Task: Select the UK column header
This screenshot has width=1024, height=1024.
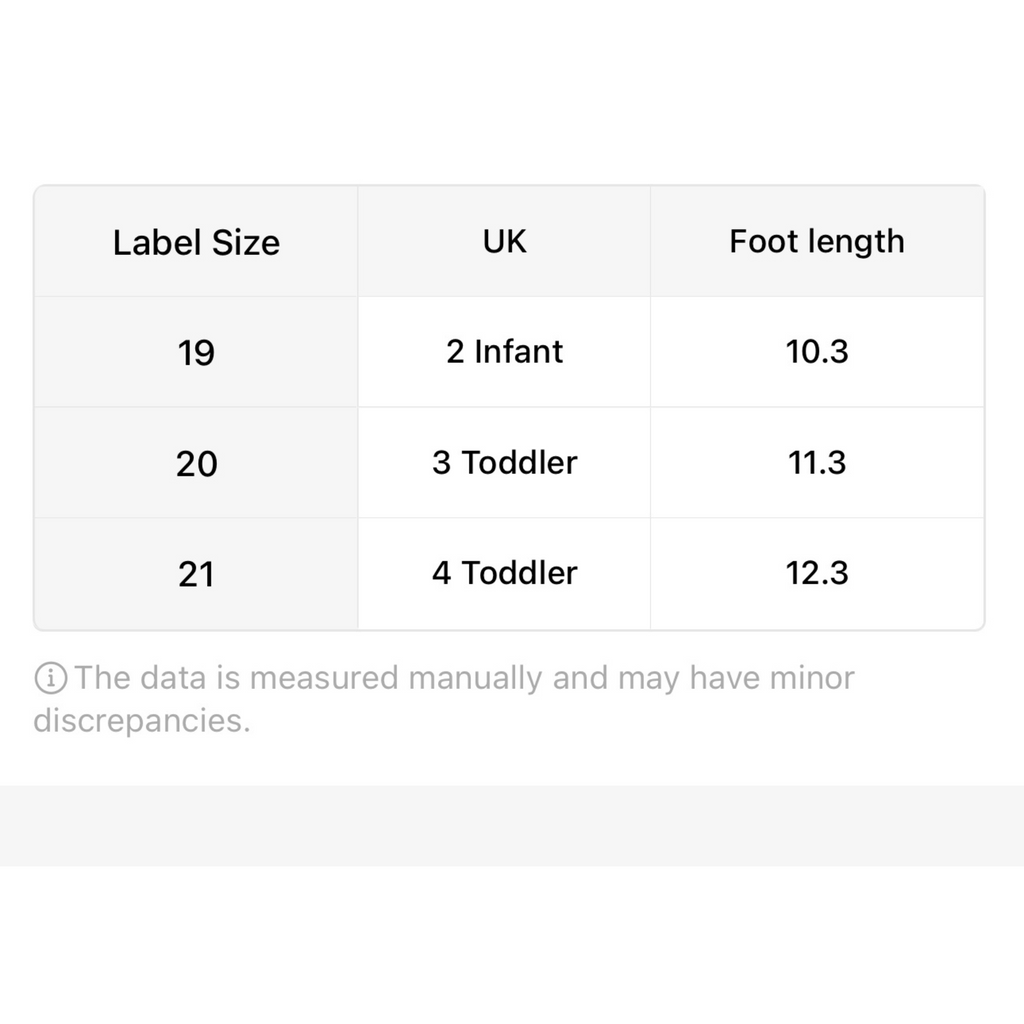Action: click(x=504, y=242)
